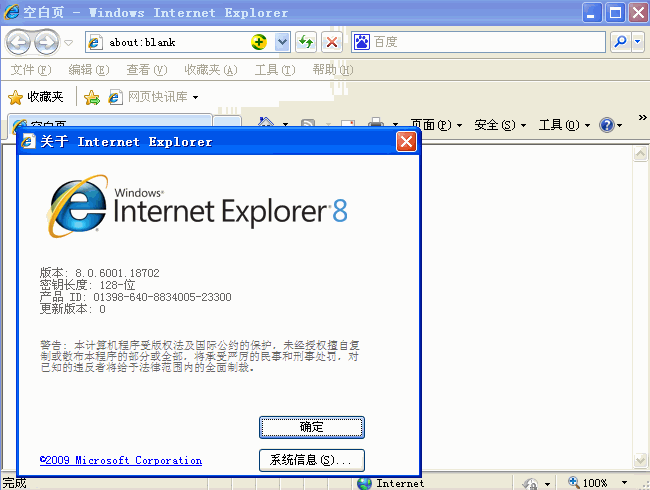The image size is (650, 490).
Task: Click the Home icon in command bar
Action: 266,122
